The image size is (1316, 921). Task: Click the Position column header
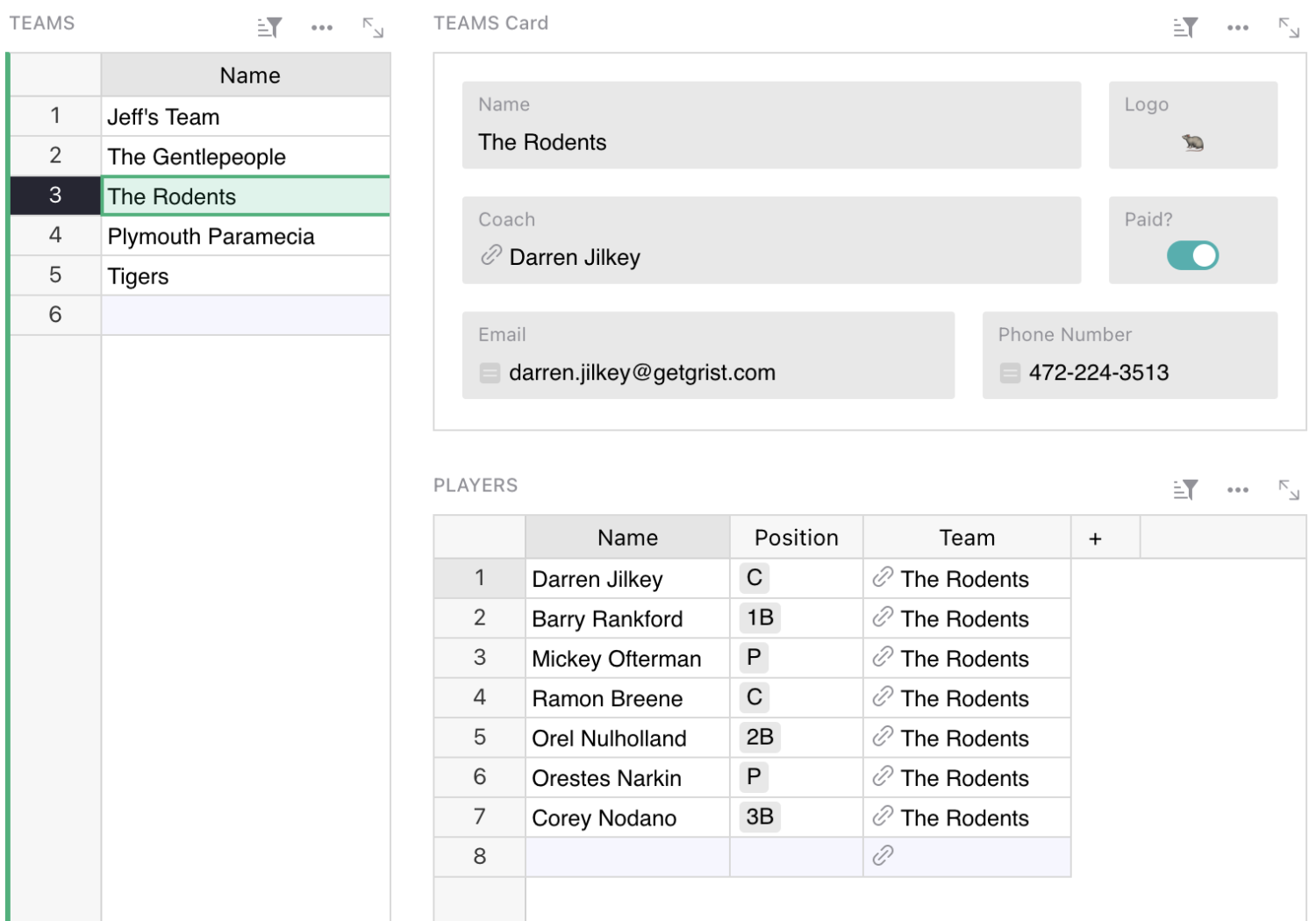[x=797, y=538]
